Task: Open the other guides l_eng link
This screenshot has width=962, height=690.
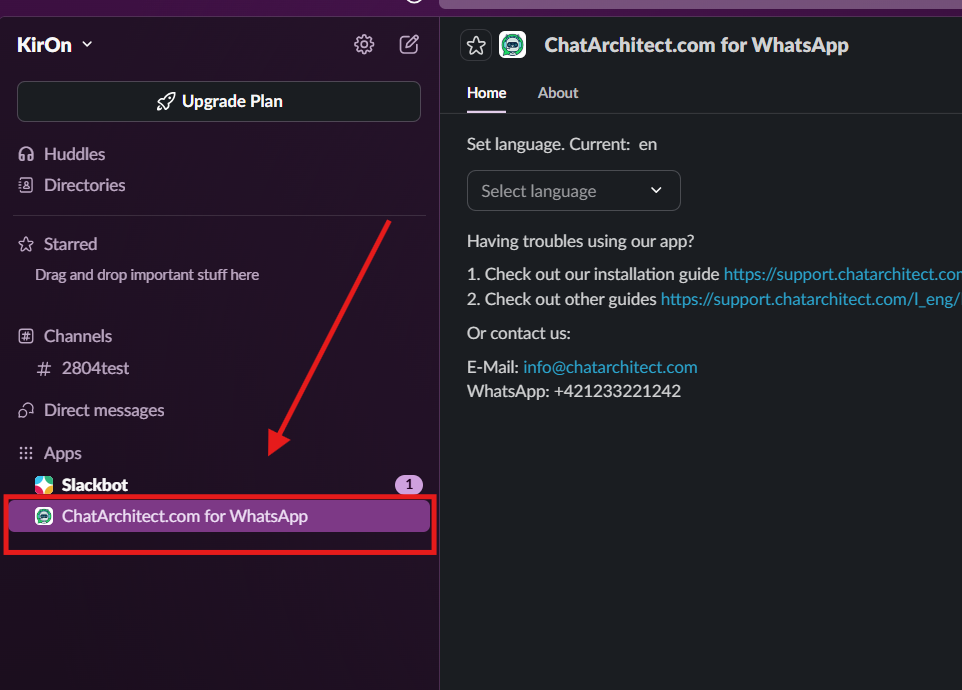Action: coord(811,299)
